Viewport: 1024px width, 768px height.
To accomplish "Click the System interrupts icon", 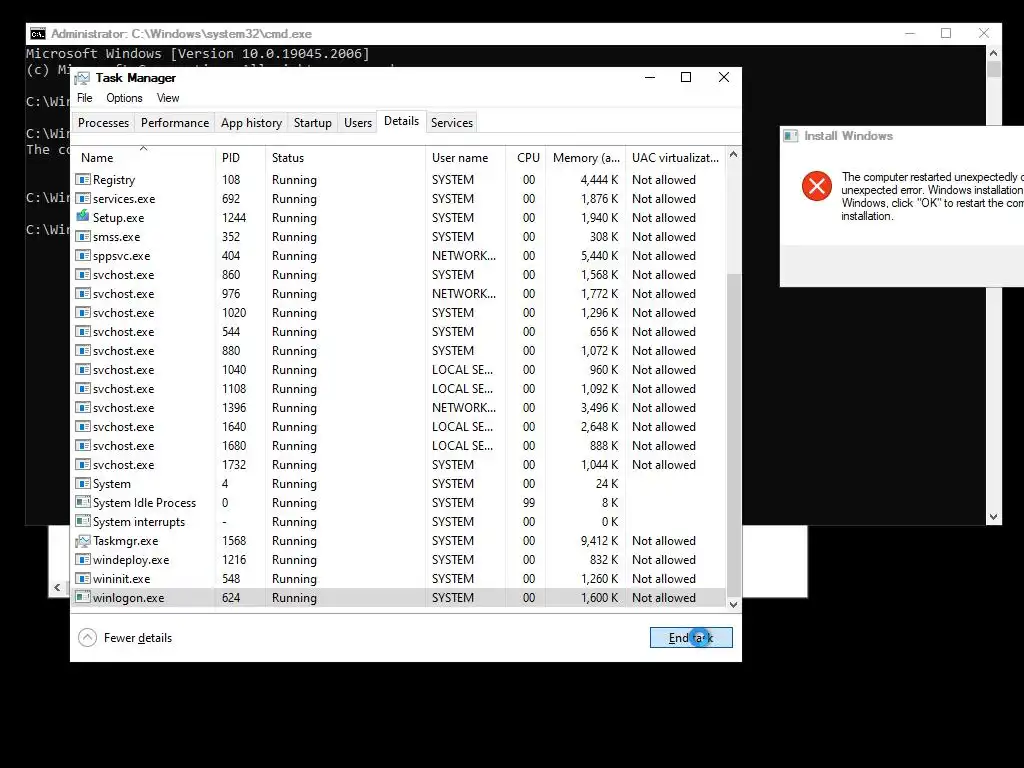I will coord(83,522).
